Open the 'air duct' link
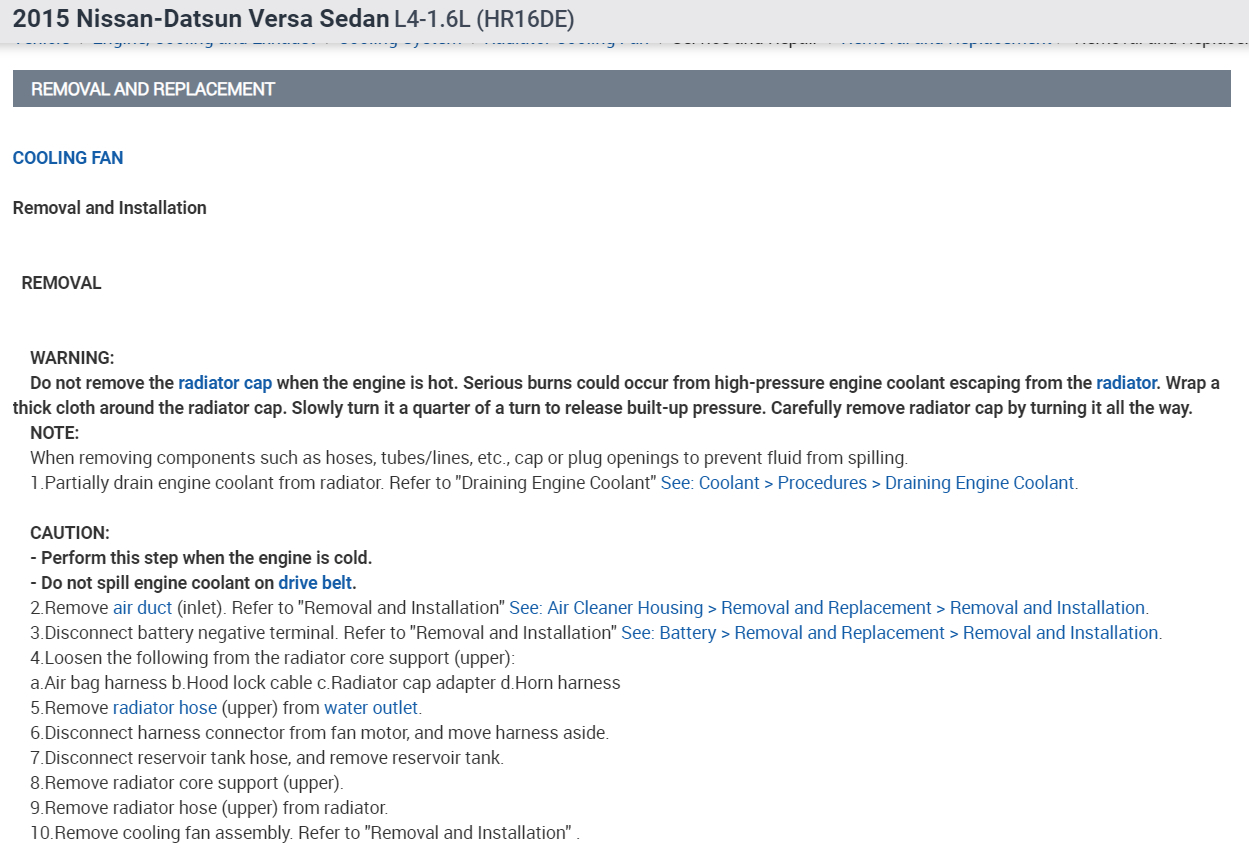This screenshot has width=1249, height=858. click(142, 608)
